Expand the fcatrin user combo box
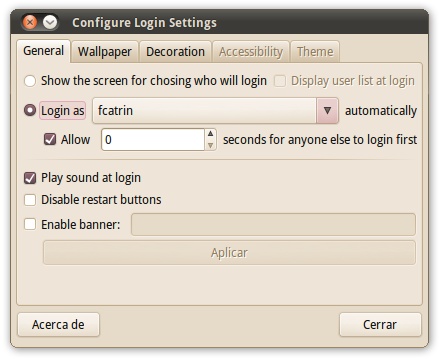The width and height of the screenshot is (445, 360). click(x=215, y=110)
